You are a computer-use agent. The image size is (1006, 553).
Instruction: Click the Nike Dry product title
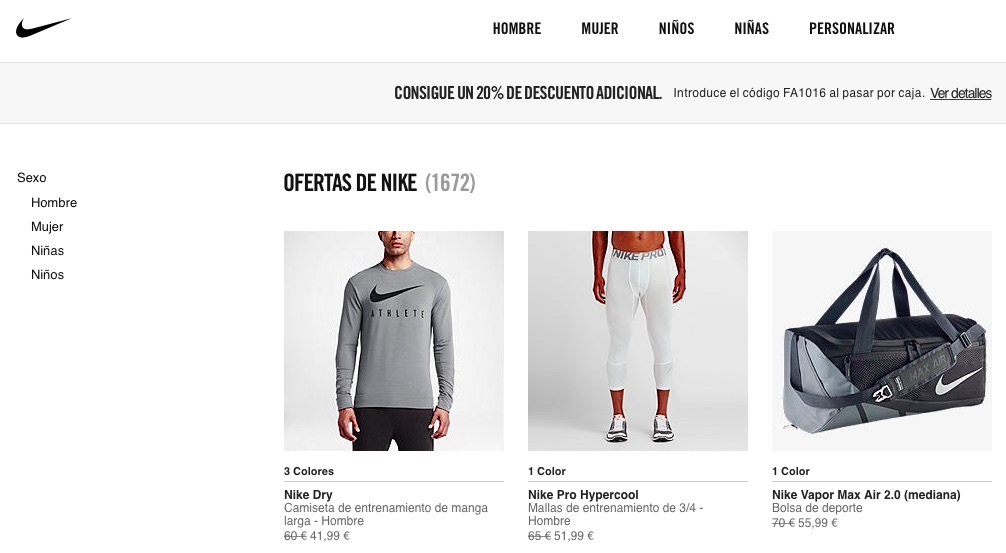coord(308,495)
